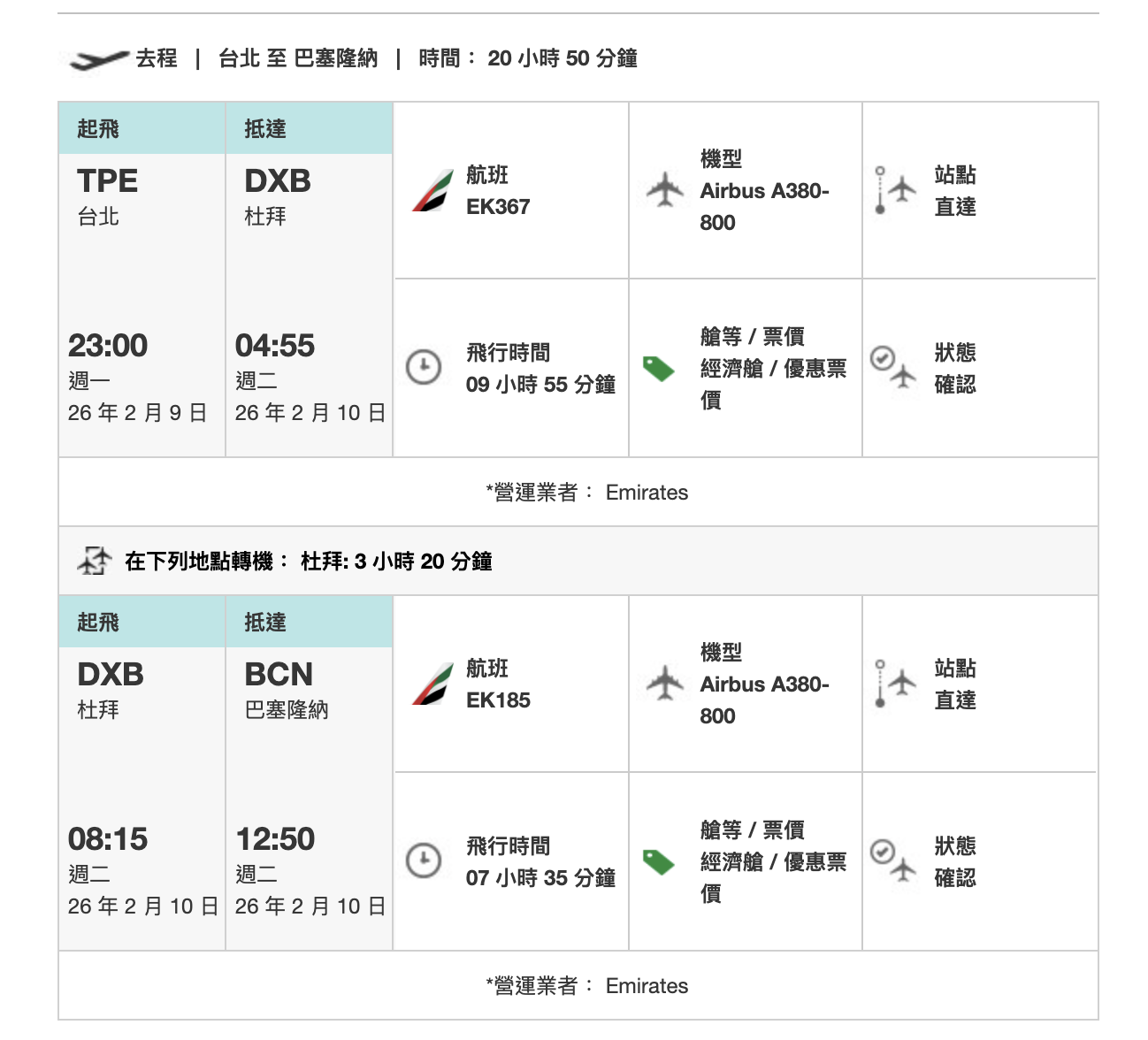This screenshot has height=1040, width=1148.
Task: Click the green price tag icon for EK367
Action: pyautogui.click(x=659, y=369)
